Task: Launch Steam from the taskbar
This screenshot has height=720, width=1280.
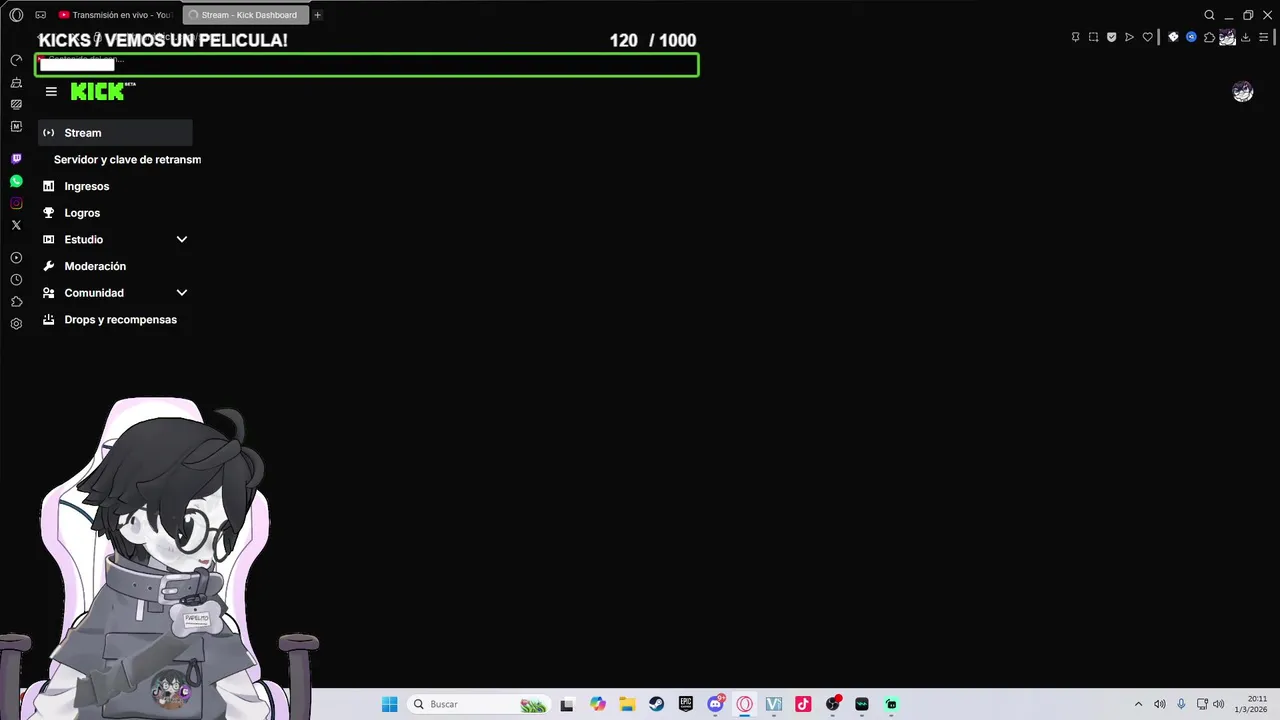Action: pyautogui.click(x=656, y=704)
